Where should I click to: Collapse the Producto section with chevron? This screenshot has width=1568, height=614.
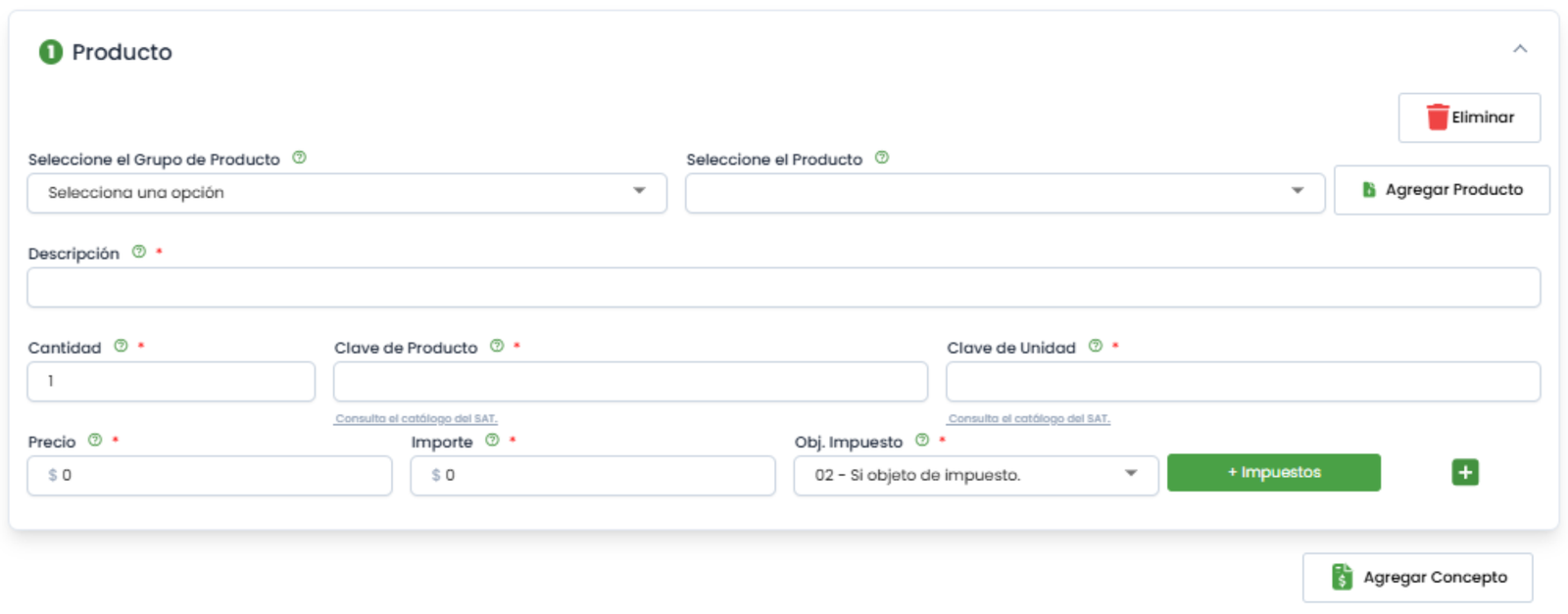pos(1520,49)
